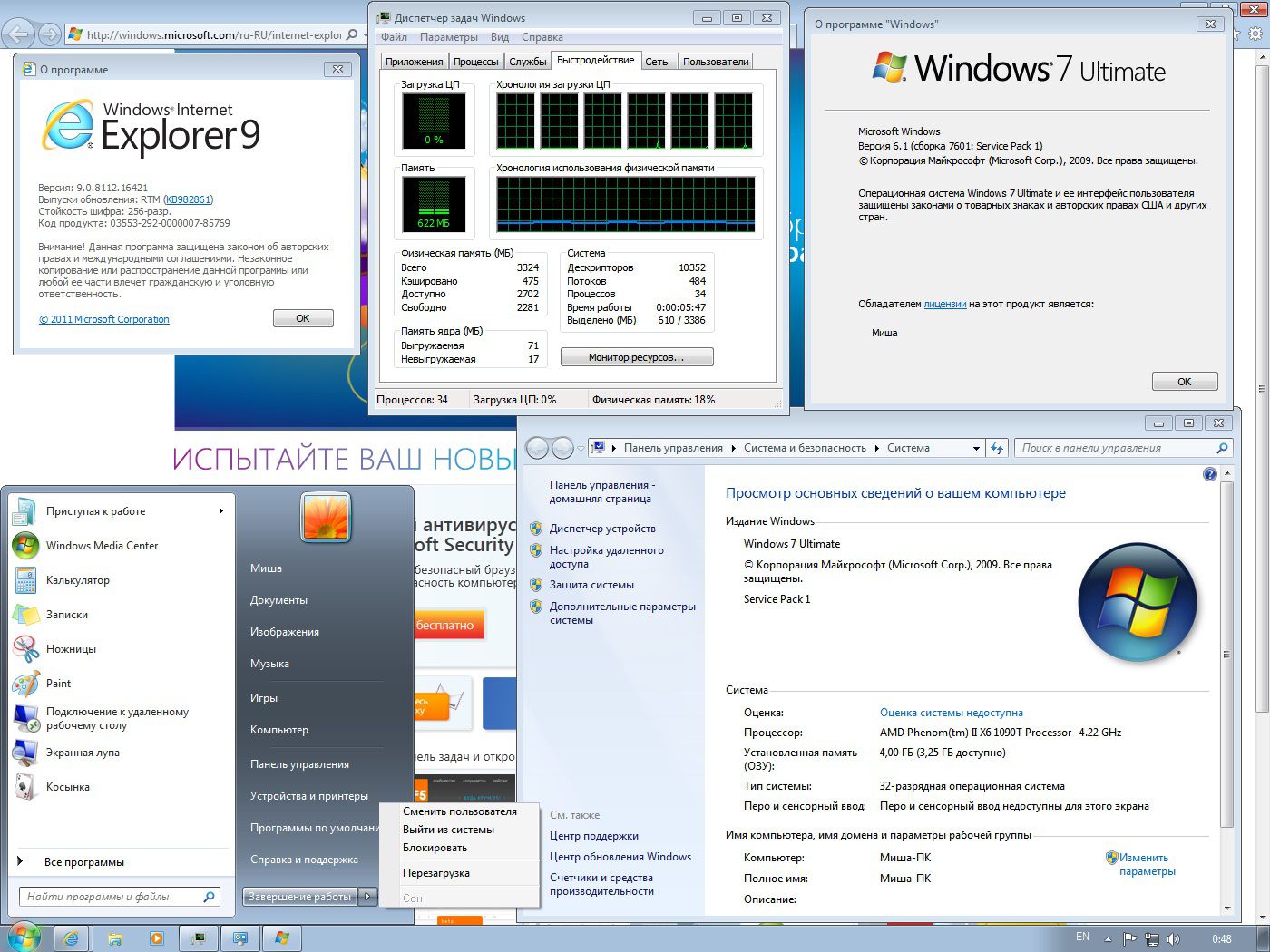Screen dimensions: 1270x952
Task: Launch Калькулятор from Start menu
Action: tap(121, 580)
